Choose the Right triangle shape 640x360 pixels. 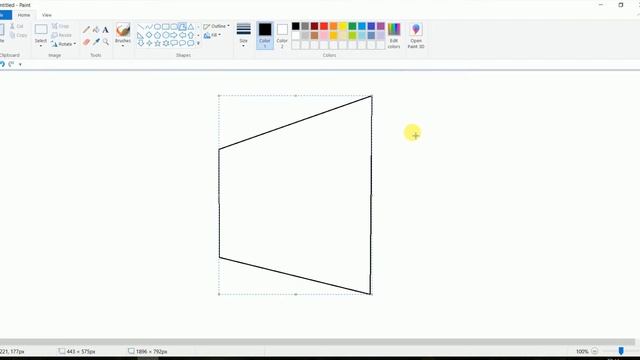tap(140, 35)
